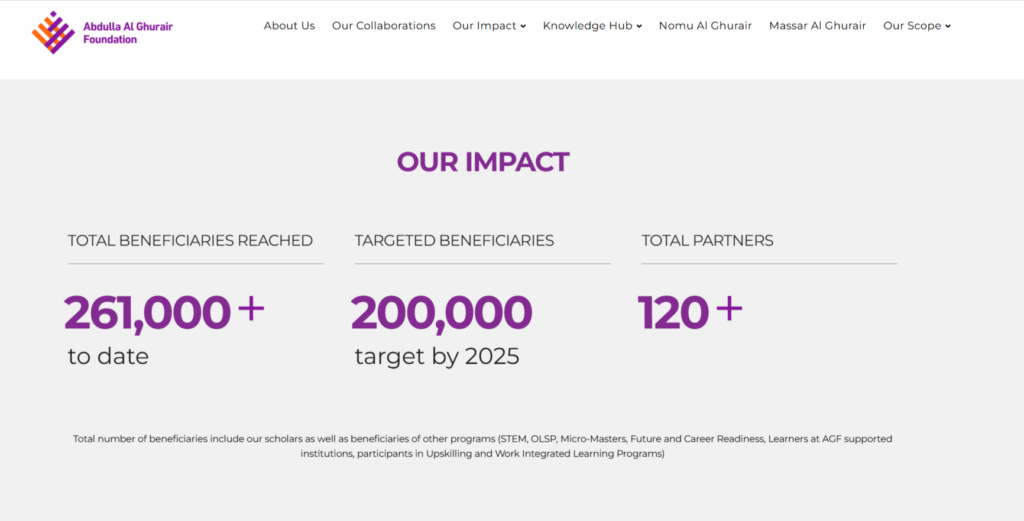Viewport: 1024px width, 521px height.
Task: Click the beneficiaries footnote paragraph
Action: tap(483, 446)
